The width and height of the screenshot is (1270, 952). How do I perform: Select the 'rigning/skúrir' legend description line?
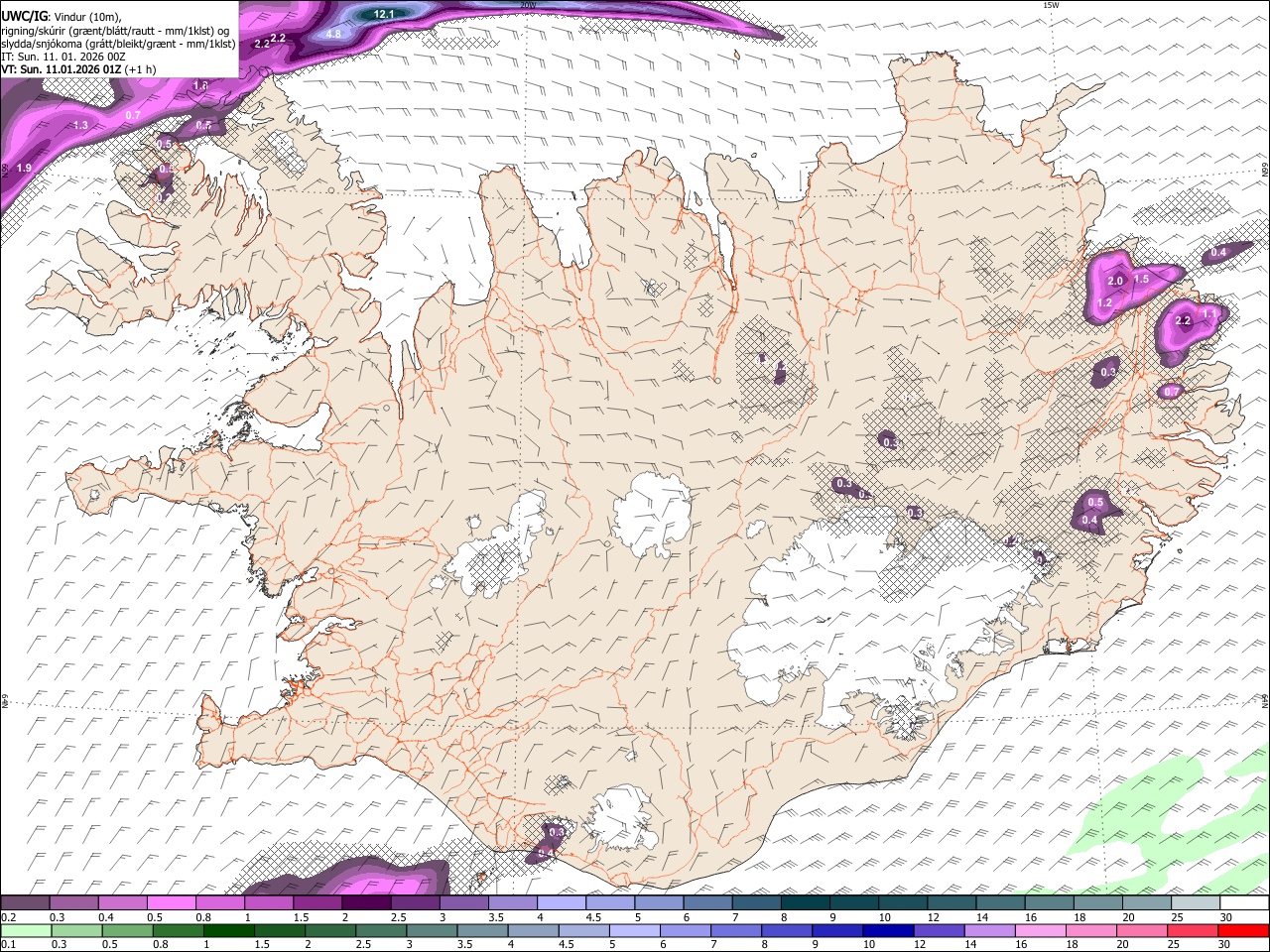[116, 30]
